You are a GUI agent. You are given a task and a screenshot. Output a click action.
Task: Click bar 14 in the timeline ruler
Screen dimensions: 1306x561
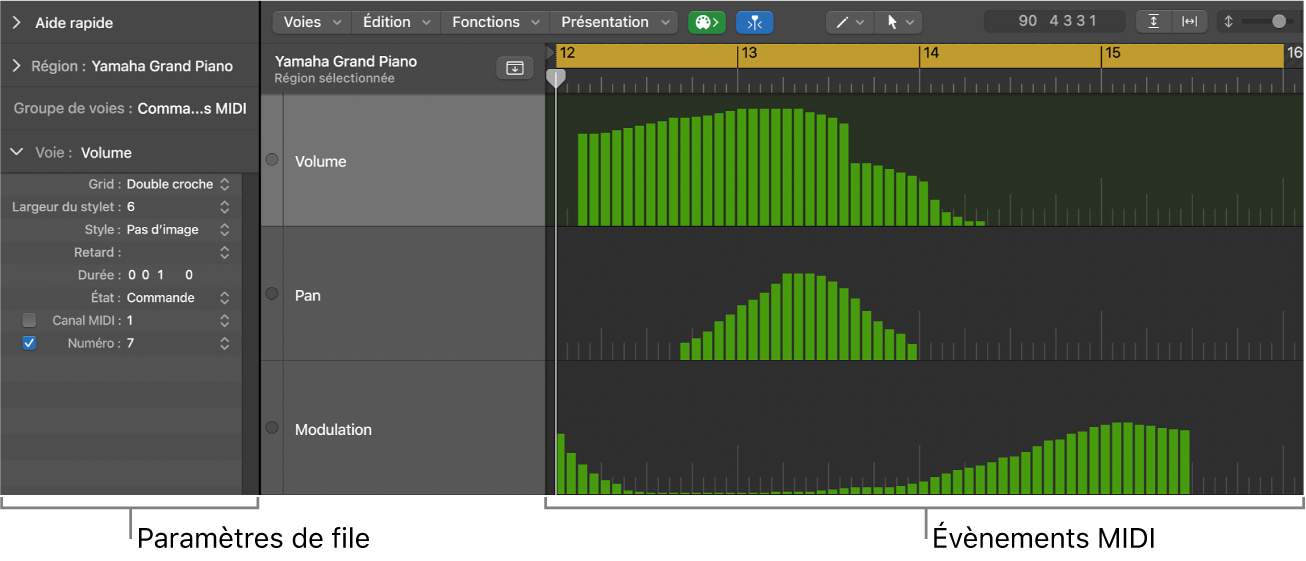(x=931, y=54)
